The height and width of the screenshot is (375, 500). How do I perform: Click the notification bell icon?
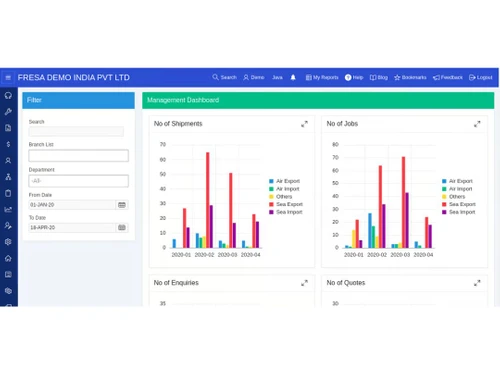[x=293, y=78]
